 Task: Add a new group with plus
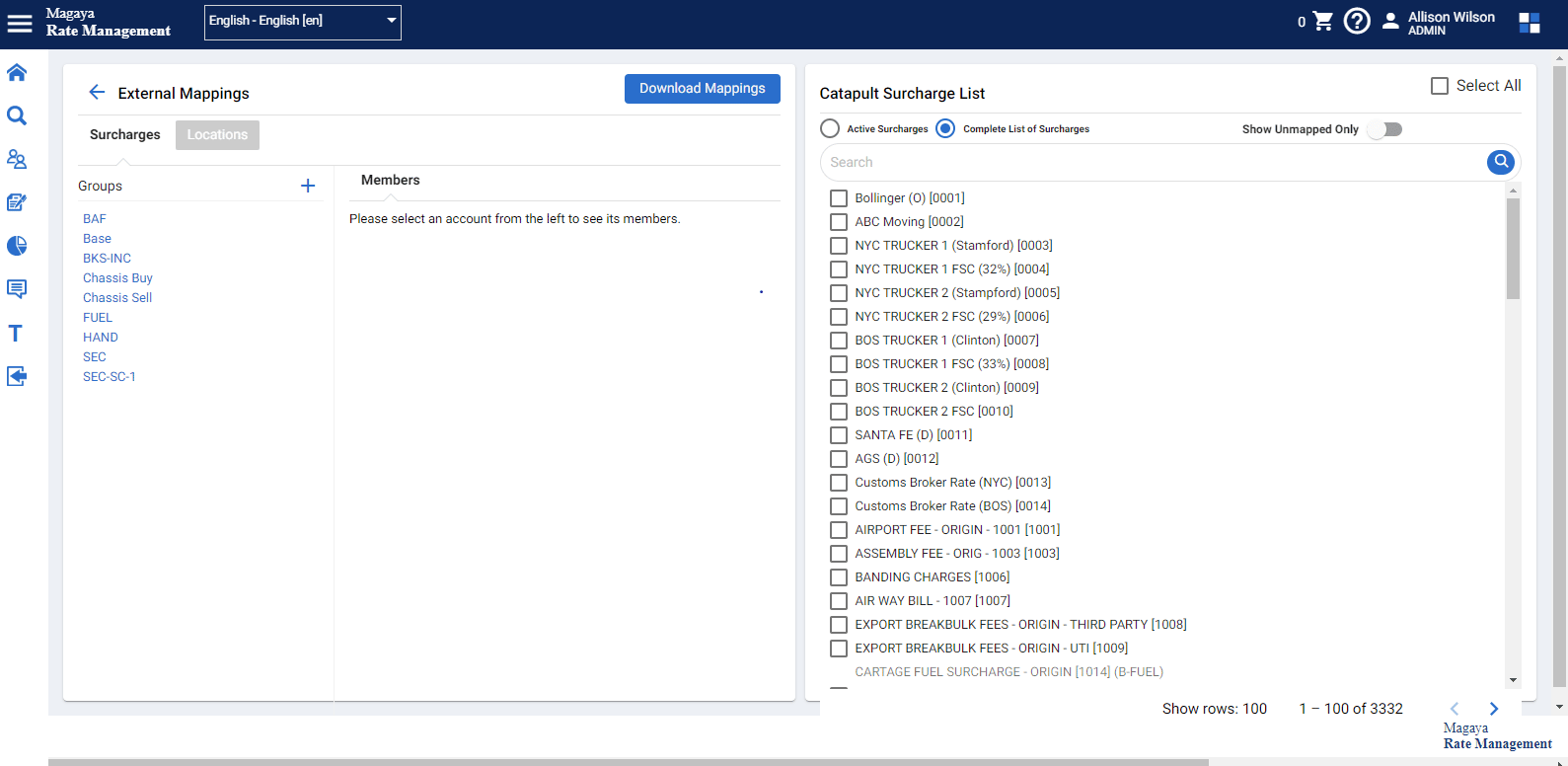coord(308,186)
